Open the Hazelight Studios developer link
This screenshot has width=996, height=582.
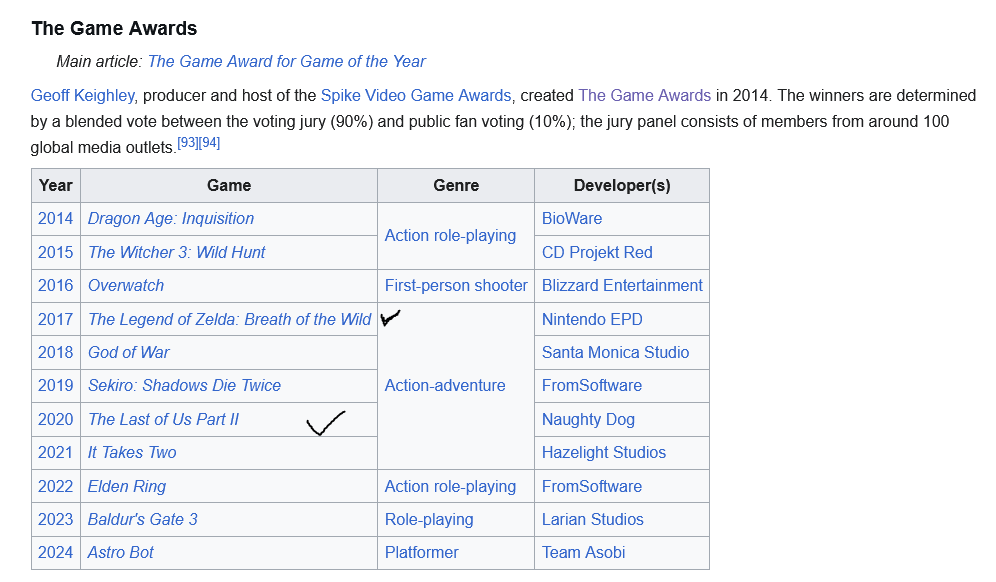[603, 452]
